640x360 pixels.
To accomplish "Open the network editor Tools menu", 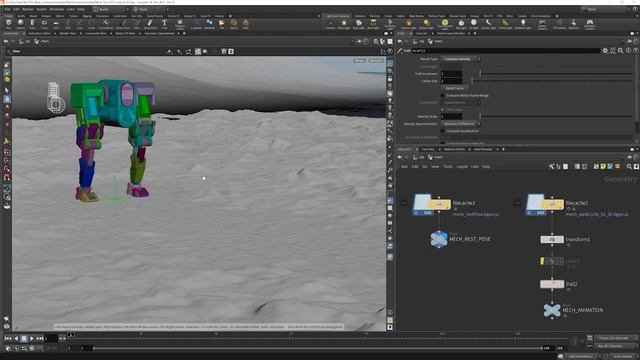I will click(x=448, y=167).
